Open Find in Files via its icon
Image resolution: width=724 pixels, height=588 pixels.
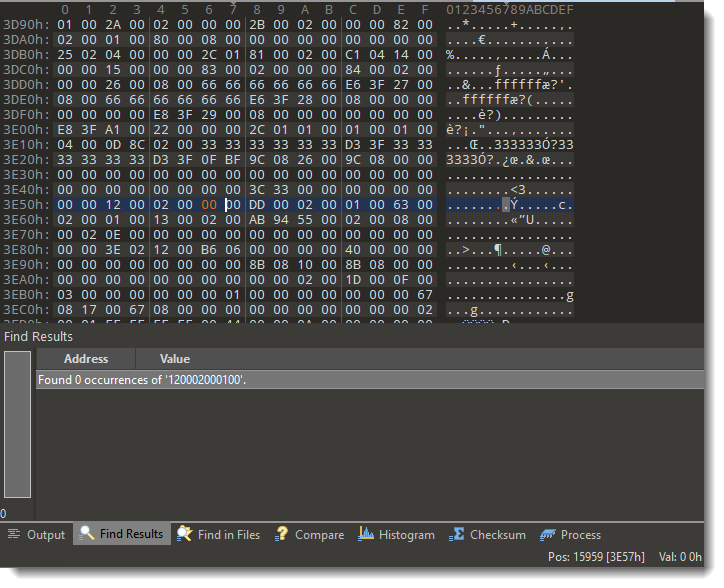pos(185,534)
